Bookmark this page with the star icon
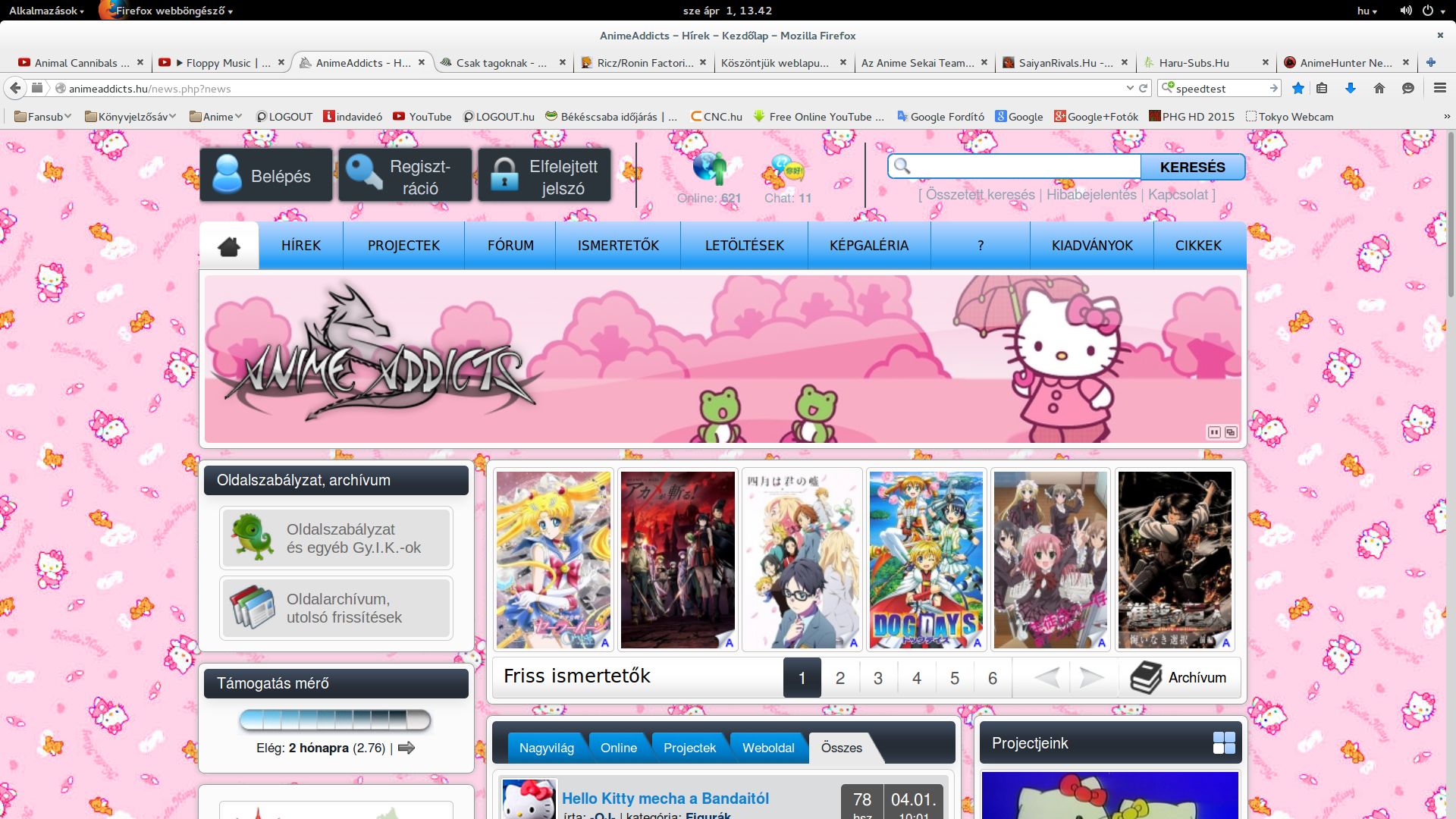 pyautogui.click(x=1298, y=89)
